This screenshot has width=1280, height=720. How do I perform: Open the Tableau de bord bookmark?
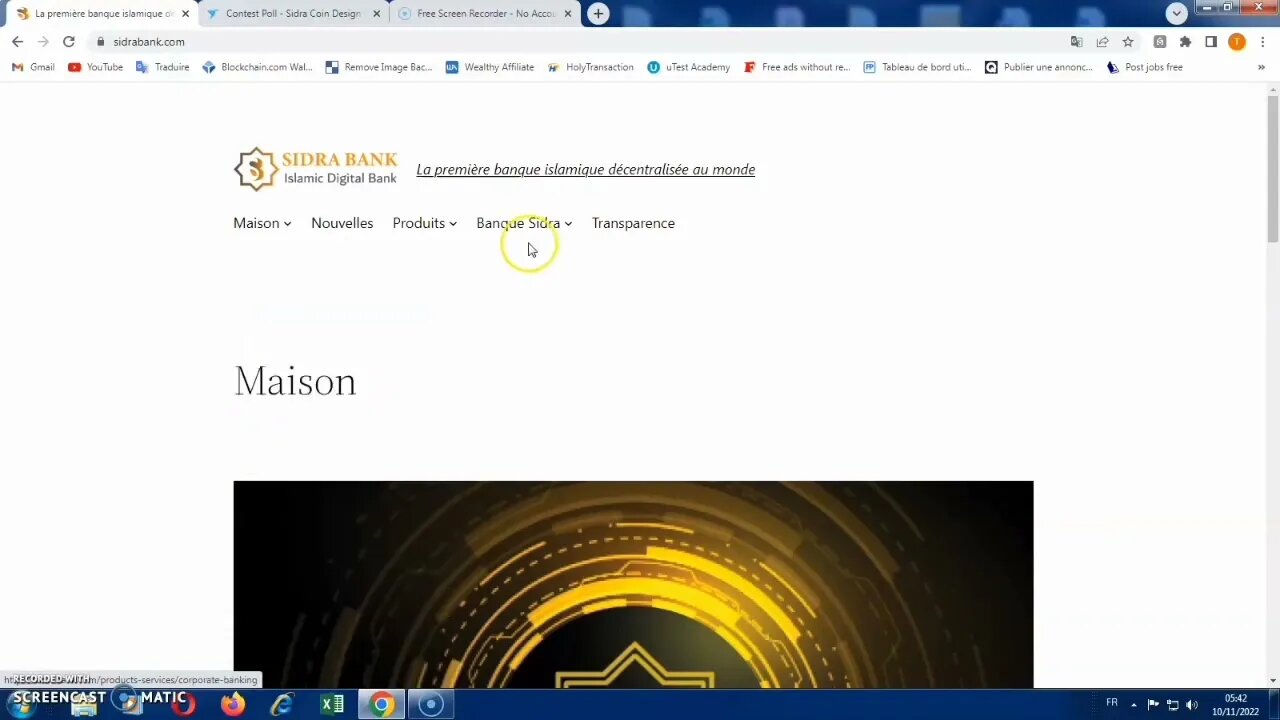coord(917,67)
